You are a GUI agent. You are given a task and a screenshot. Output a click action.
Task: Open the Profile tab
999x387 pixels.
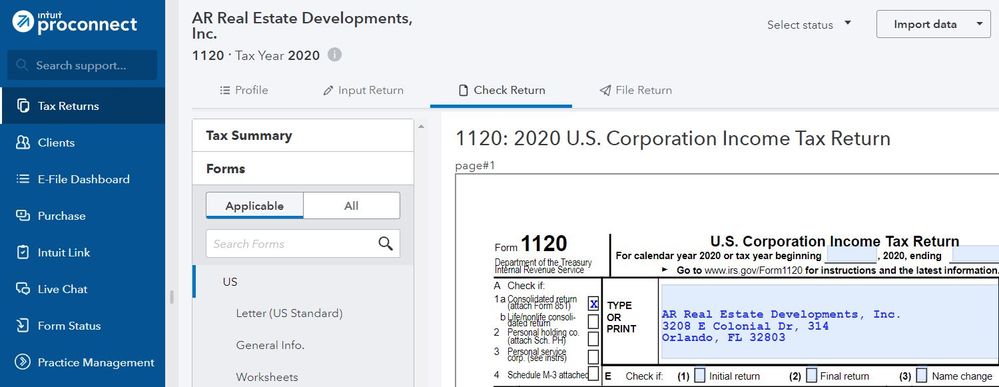click(244, 91)
